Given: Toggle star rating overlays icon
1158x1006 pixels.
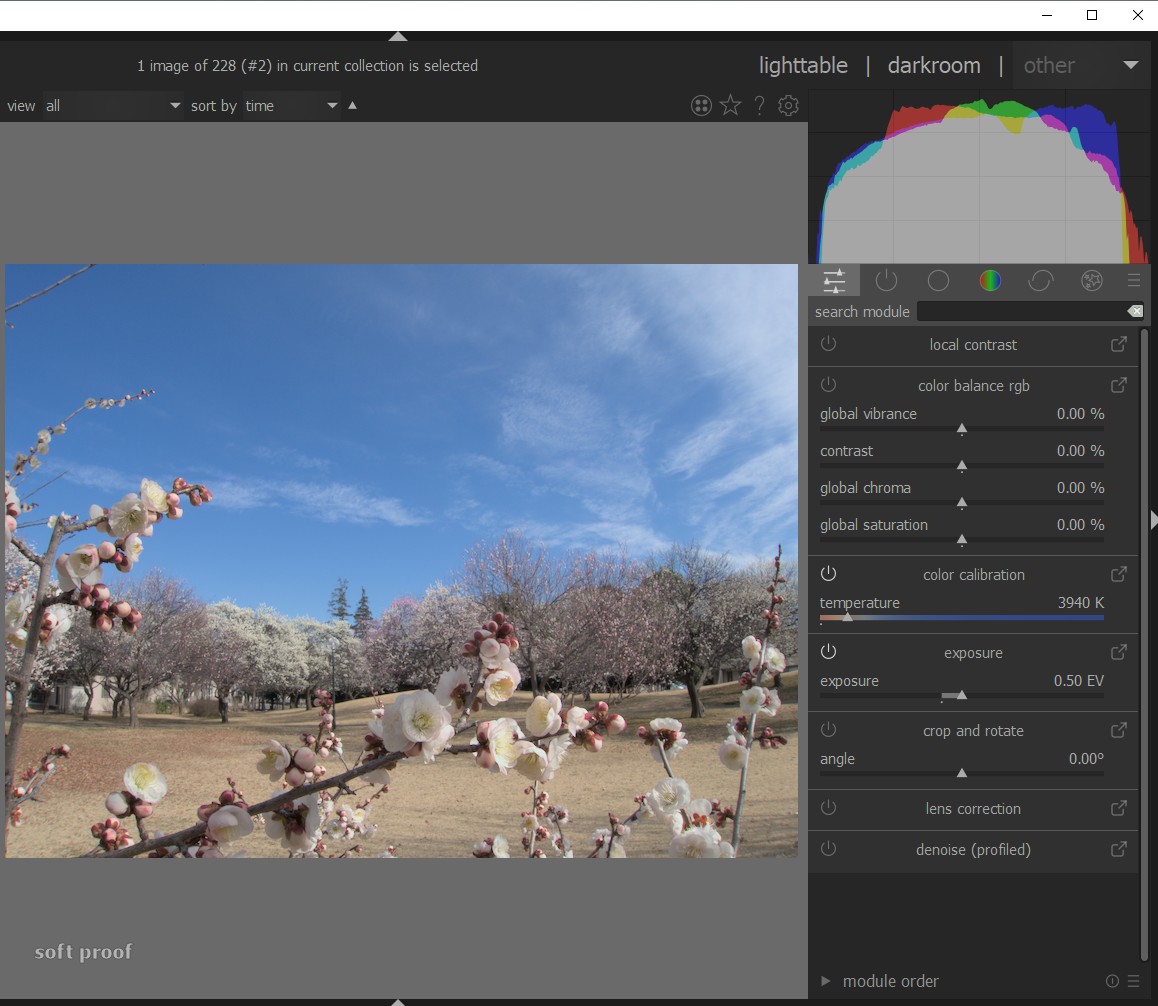Looking at the screenshot, I should coord(730,106).
